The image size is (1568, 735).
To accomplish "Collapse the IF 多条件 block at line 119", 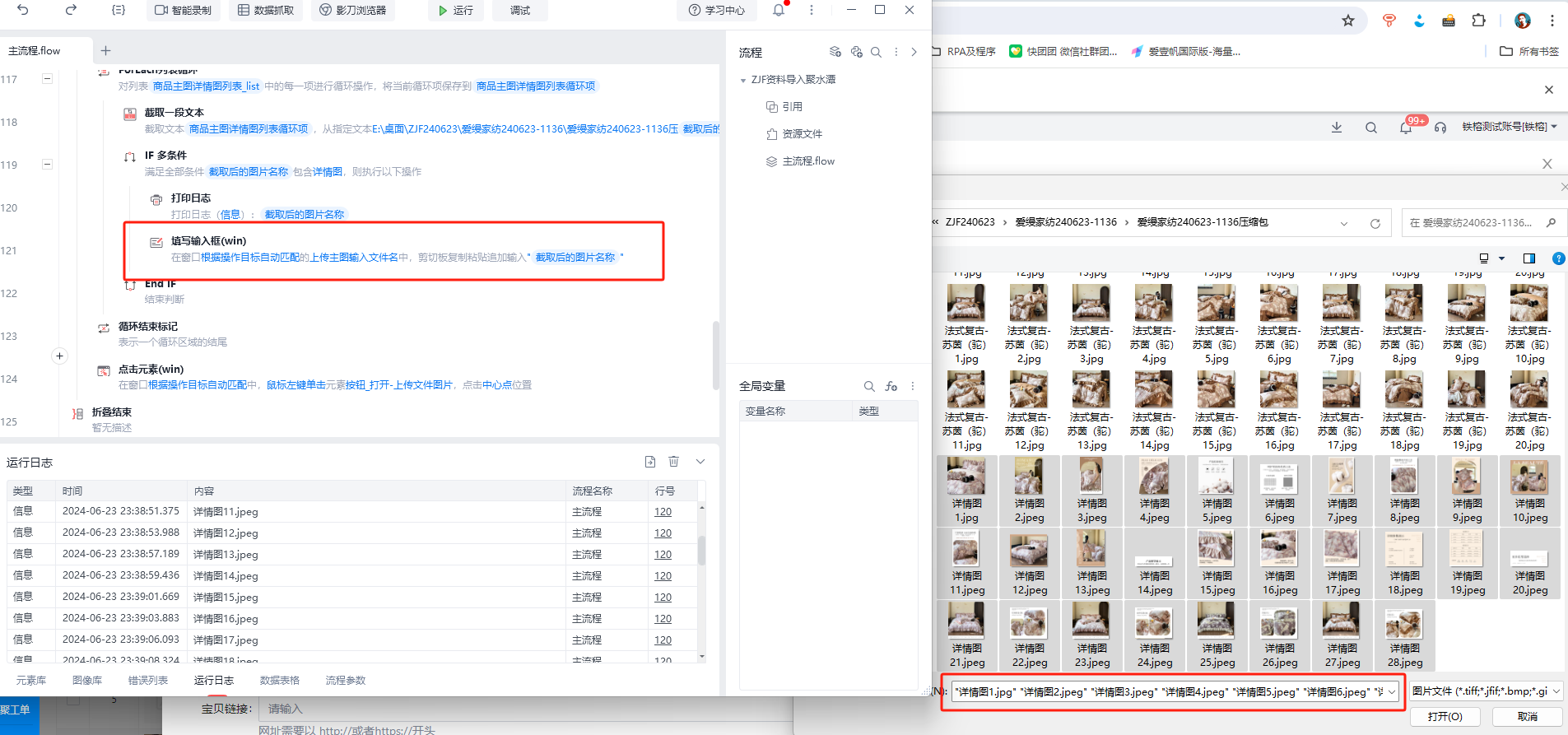I will point(47,165).
